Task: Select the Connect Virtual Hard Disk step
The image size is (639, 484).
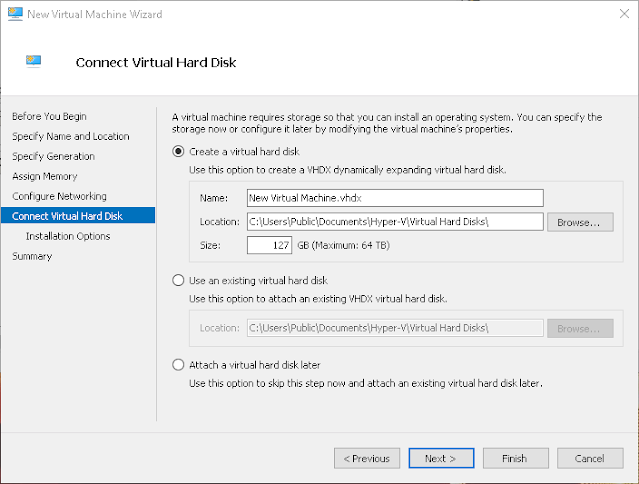Action: coord(67,216)
